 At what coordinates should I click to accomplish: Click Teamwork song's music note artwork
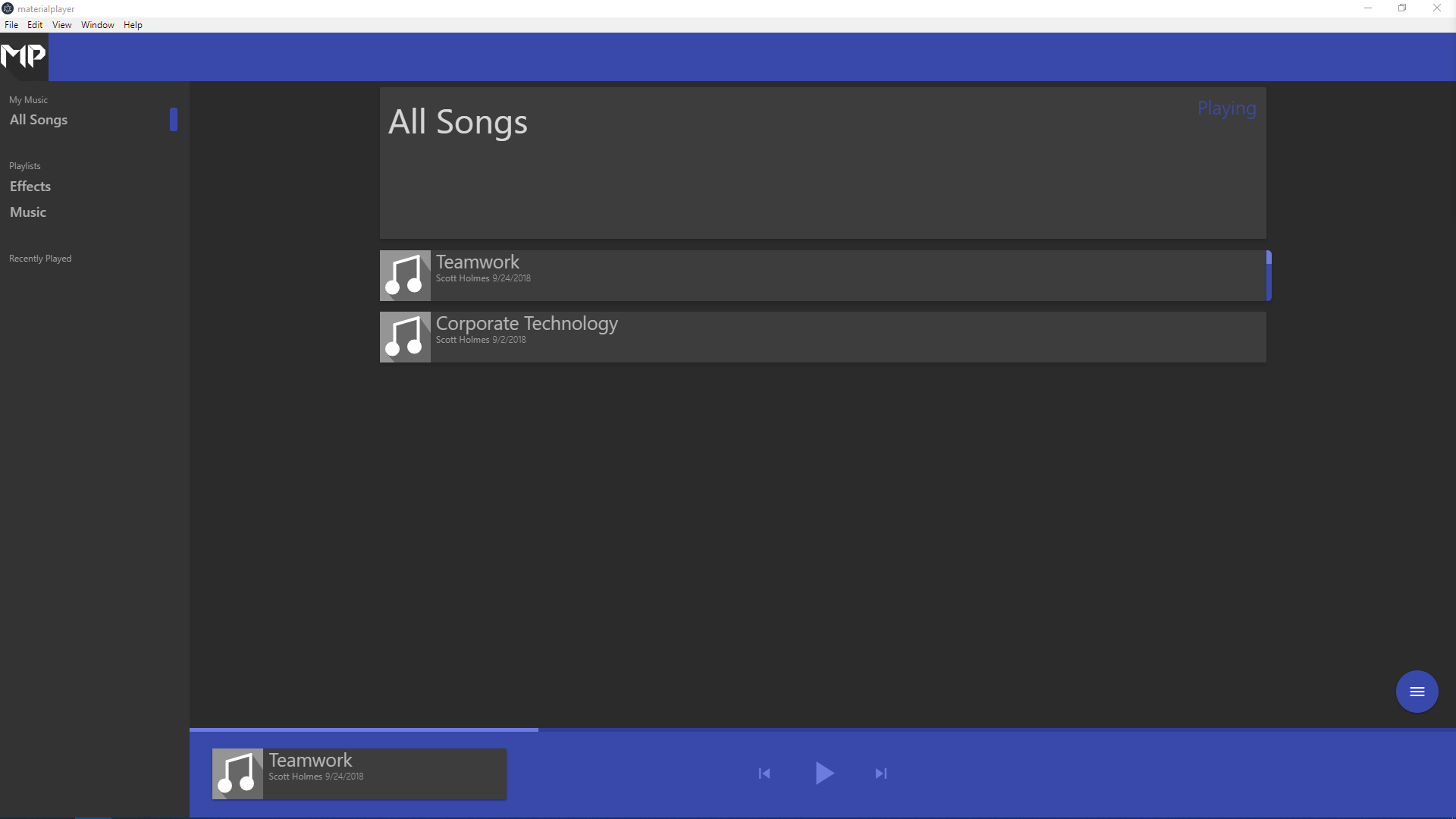[405, 276]
